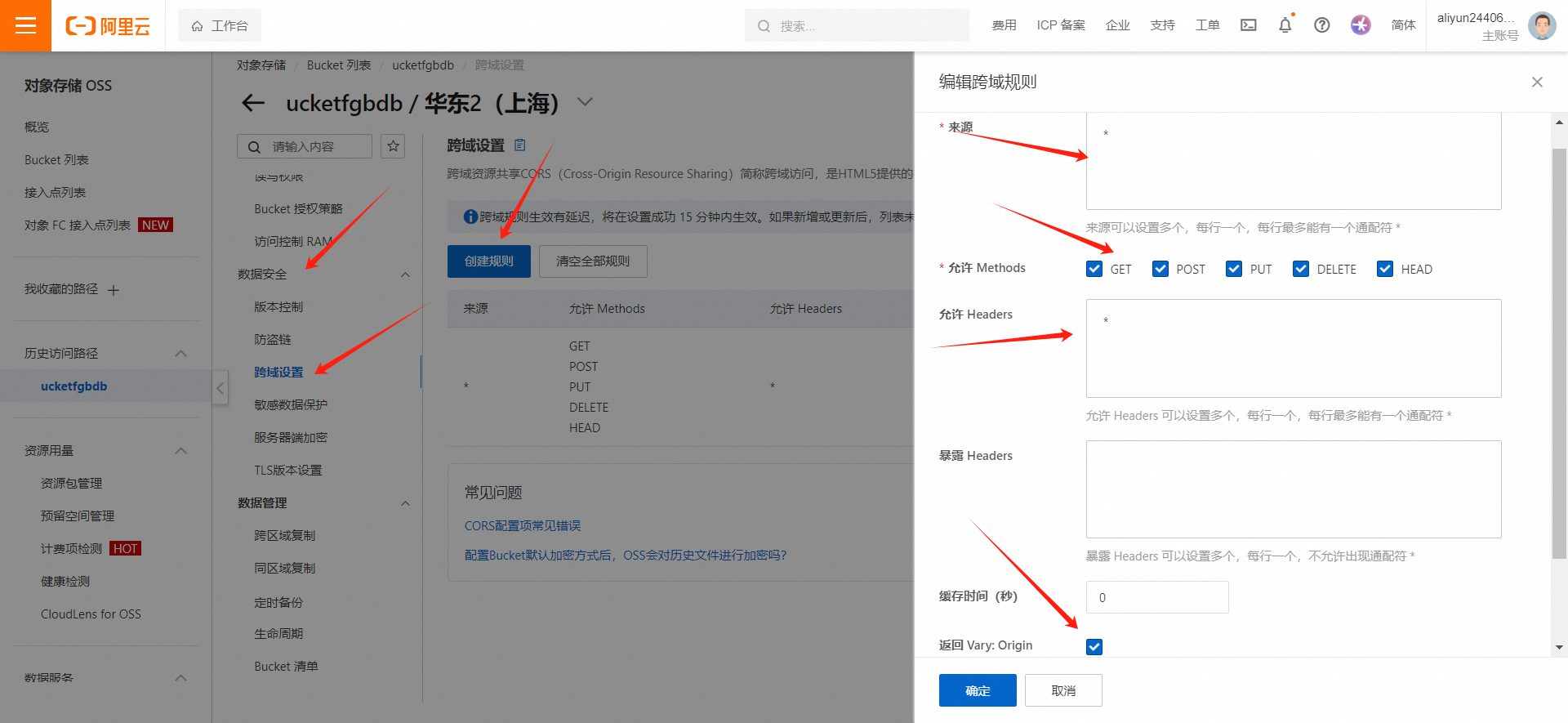The image size is (1568, 723).
Task: Click the purple AI assistant icon
Action: [x=1361, y=25]
